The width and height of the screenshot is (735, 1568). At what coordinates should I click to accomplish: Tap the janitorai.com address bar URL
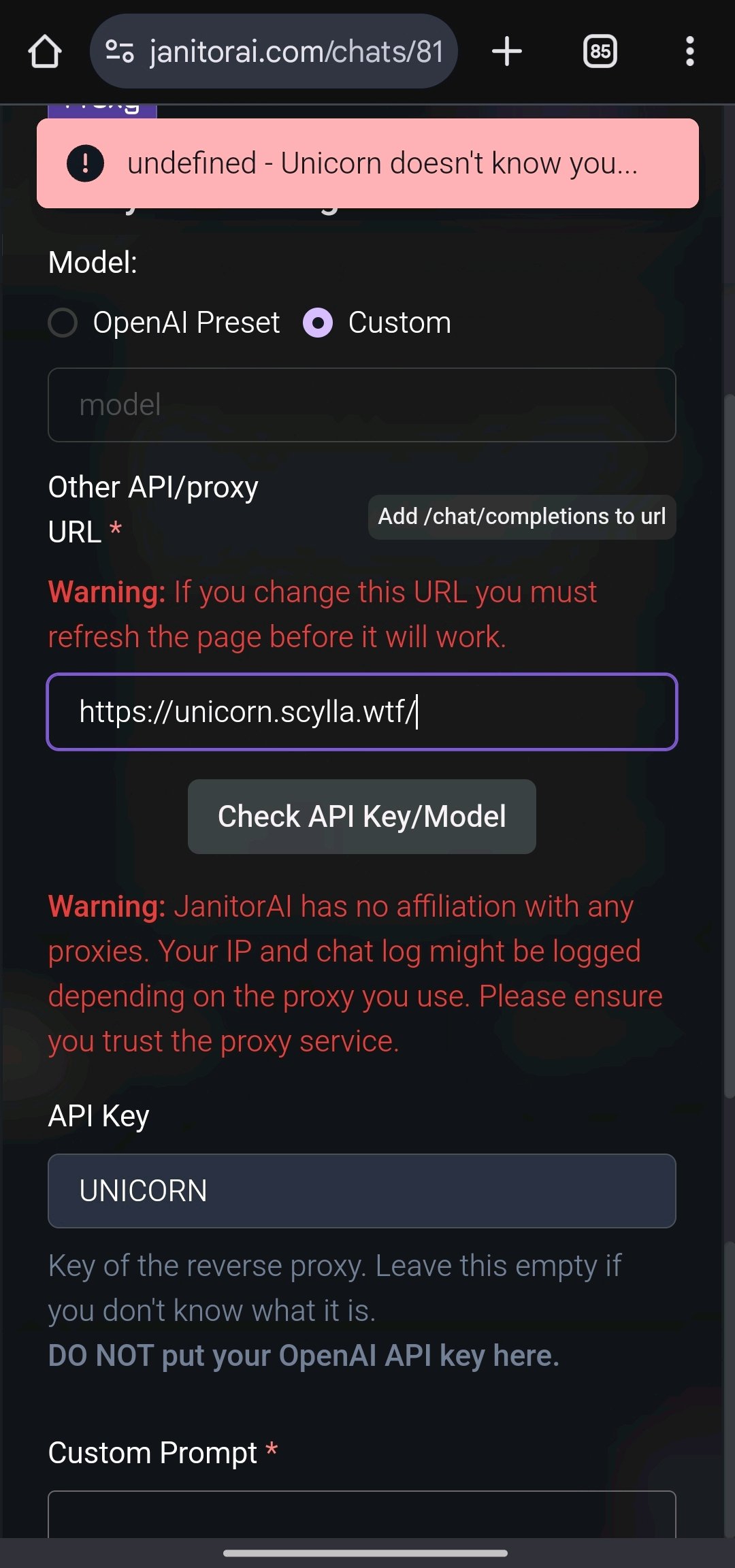pyautogui.click(x=297, y=52)
